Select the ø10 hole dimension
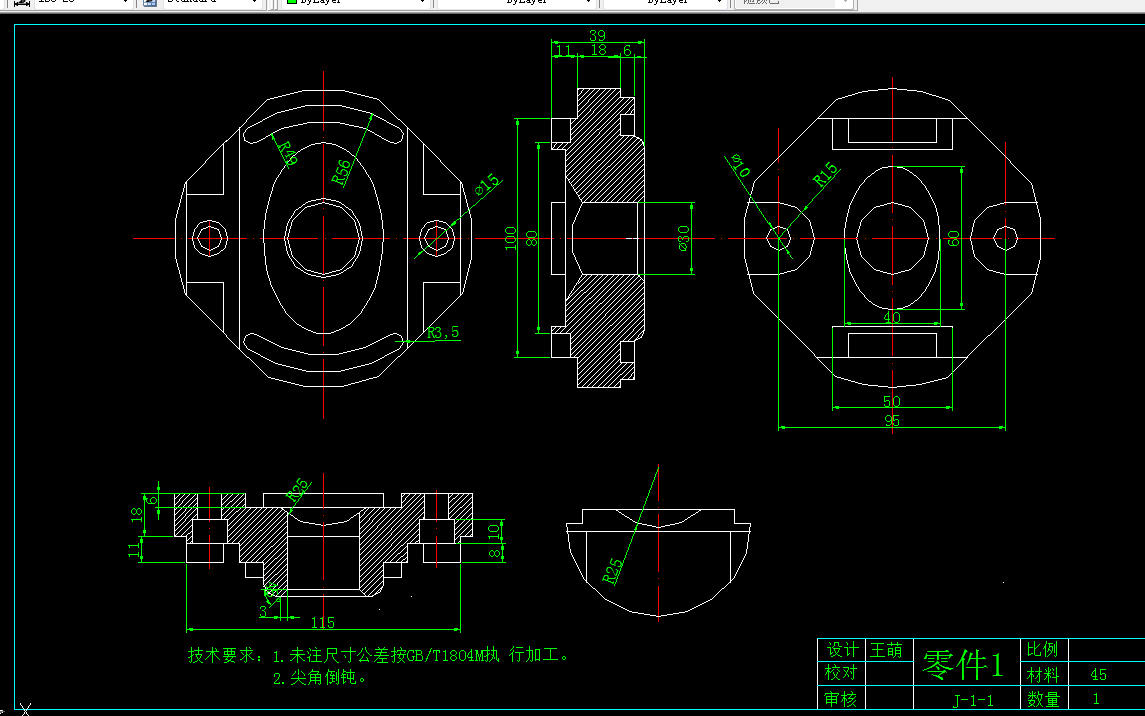The height and width of the screenshot is (716, 1145). [x=740, y=166]
